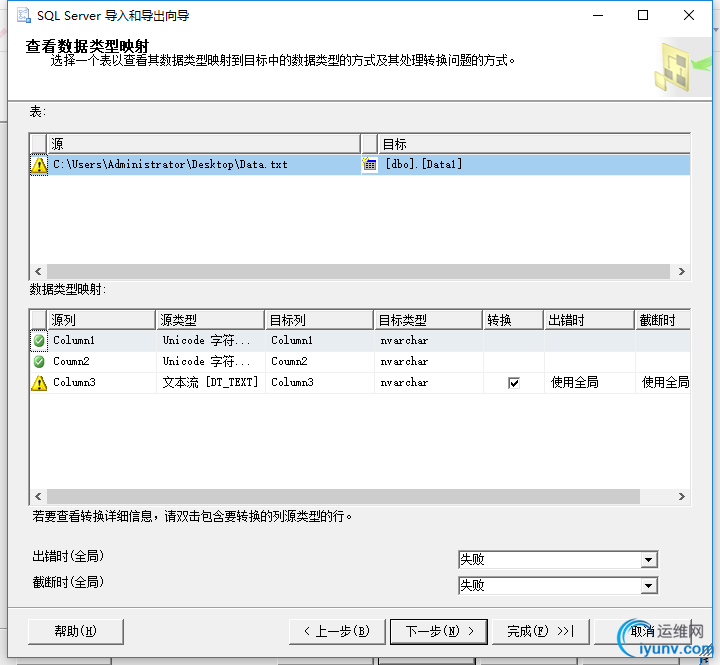Click the 目标类型 column header
Viewport: 720px width, 665px height.
(428, 320)
